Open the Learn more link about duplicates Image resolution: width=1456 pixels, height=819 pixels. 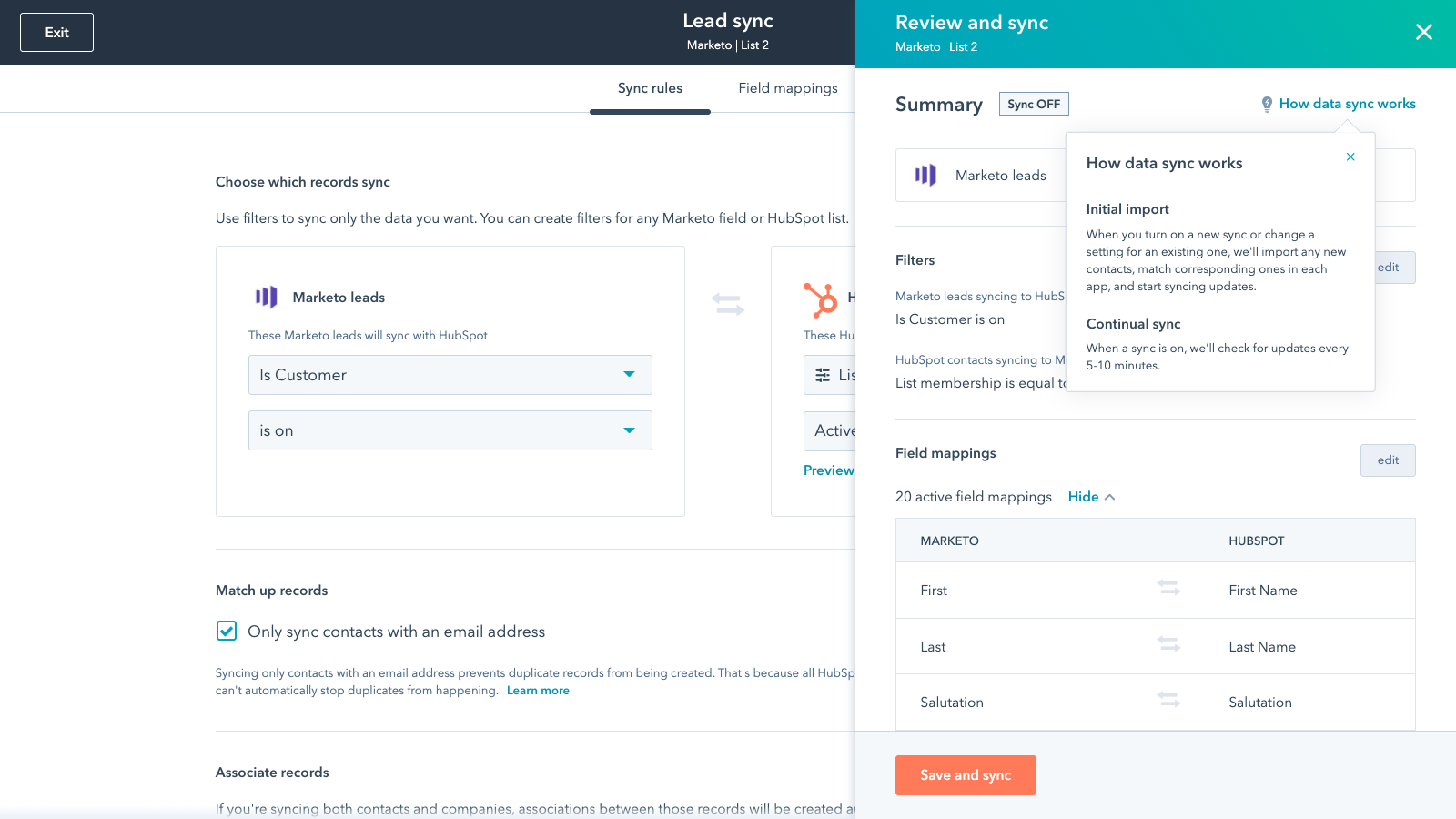tap(538, 690)
